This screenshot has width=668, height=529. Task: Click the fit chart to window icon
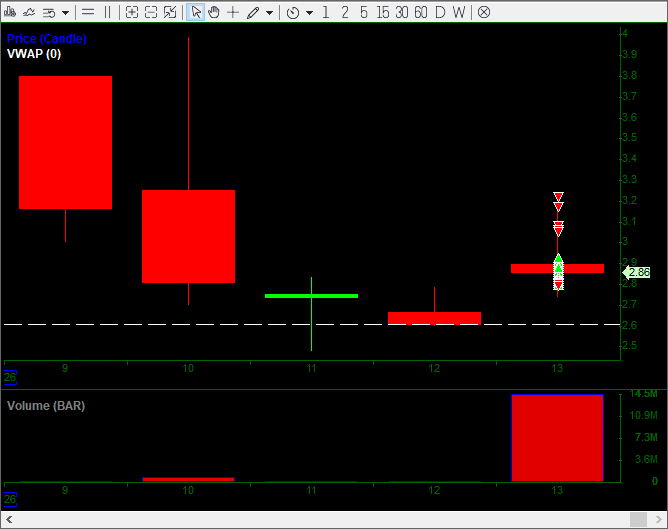(170, 12)
